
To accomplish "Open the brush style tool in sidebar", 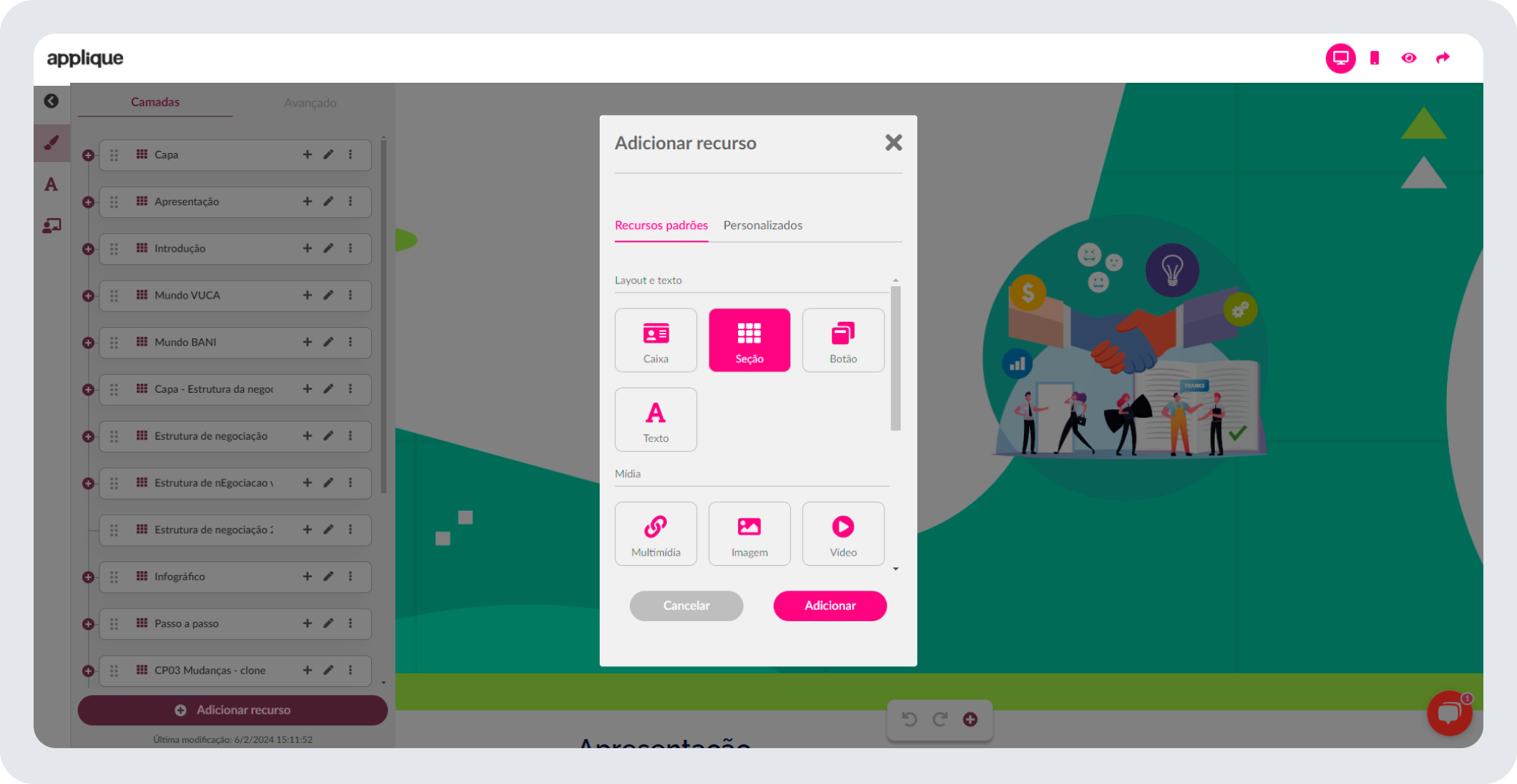I will (52, 143).
